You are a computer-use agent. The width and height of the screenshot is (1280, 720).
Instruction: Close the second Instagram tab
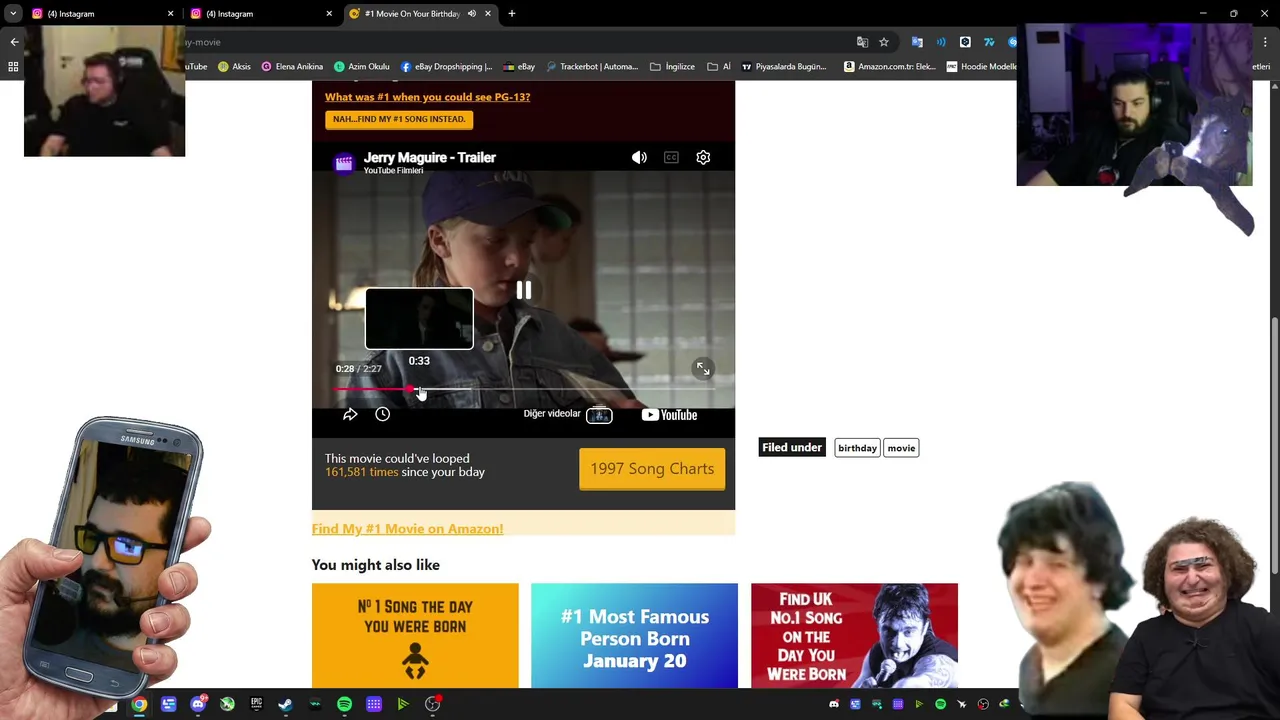[x=329, y=14]
